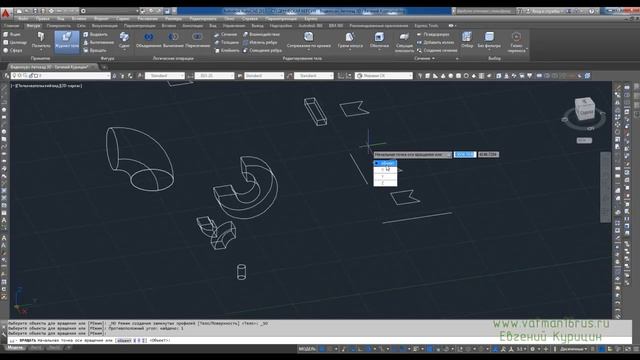Switch to the Лист1 layout tab

[36, 348]
